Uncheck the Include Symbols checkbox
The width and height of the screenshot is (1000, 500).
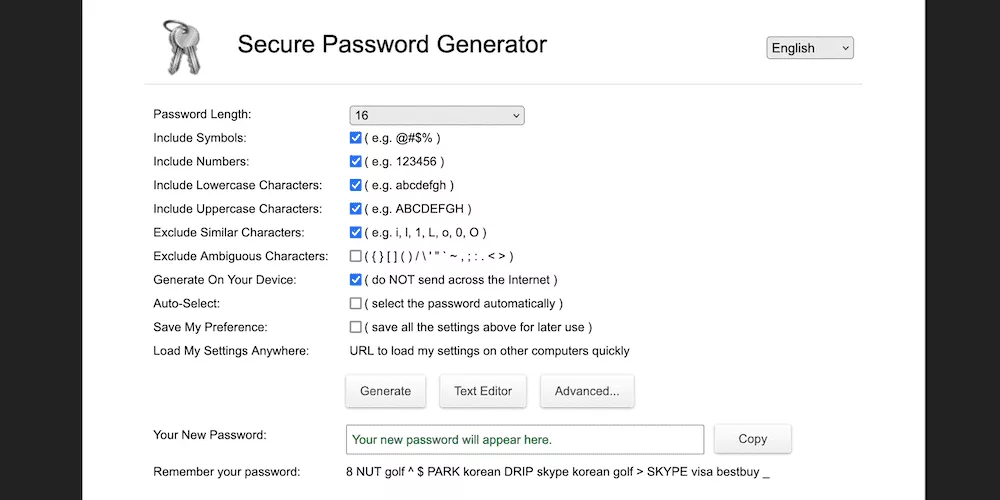point(355,138)
